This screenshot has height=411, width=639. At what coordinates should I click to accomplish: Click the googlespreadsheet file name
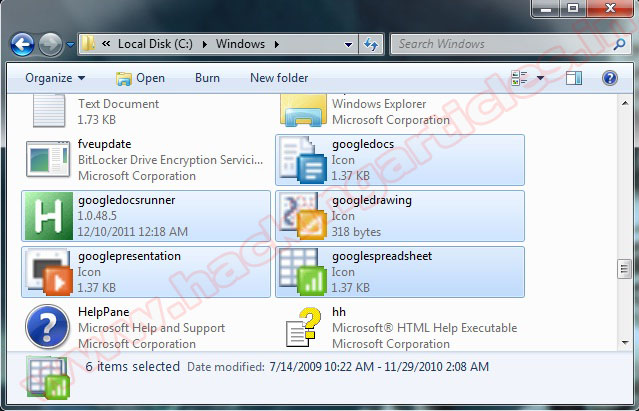click(x=382, y=256)
